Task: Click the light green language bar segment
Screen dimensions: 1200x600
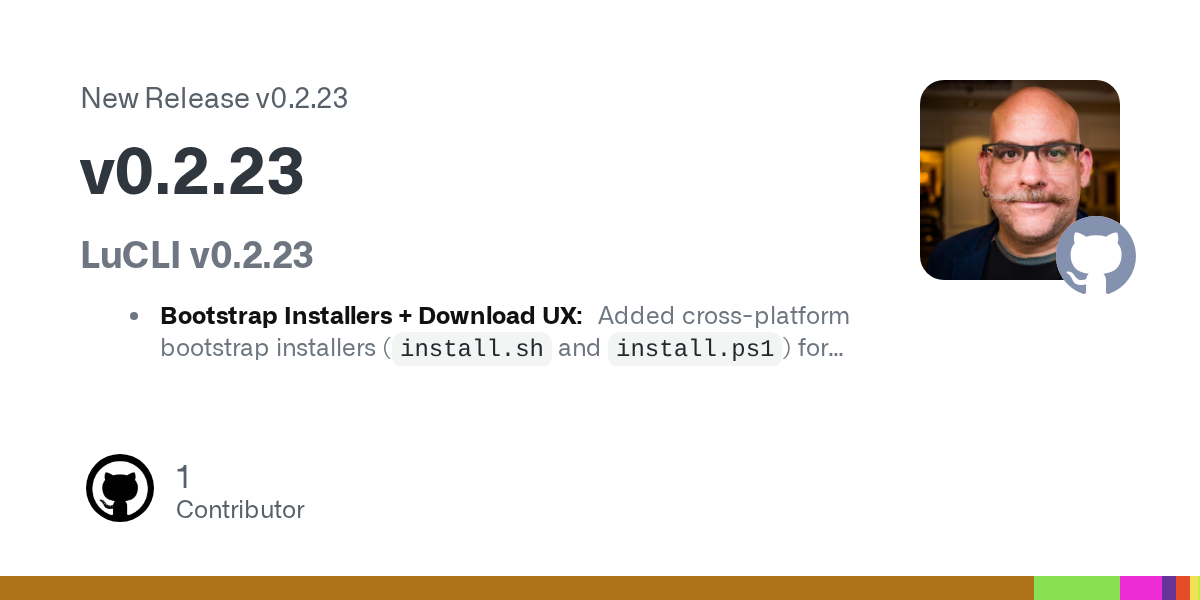Action: pyautogui.click(x=1076, y=588)
